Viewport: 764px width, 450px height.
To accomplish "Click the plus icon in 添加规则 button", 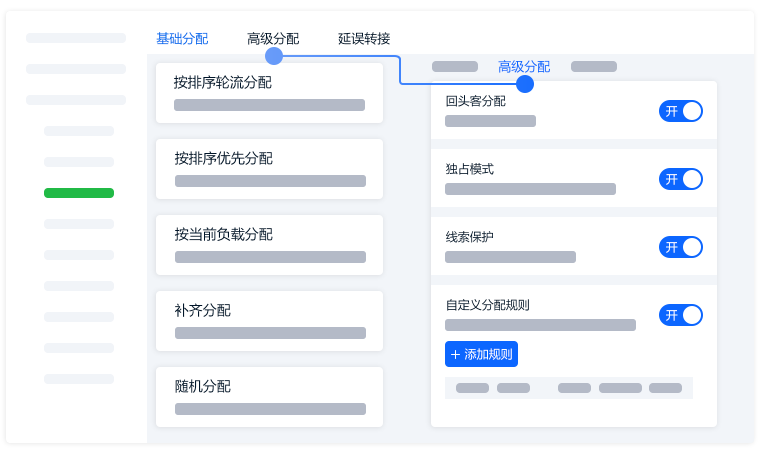I will (x=456, y=355).
